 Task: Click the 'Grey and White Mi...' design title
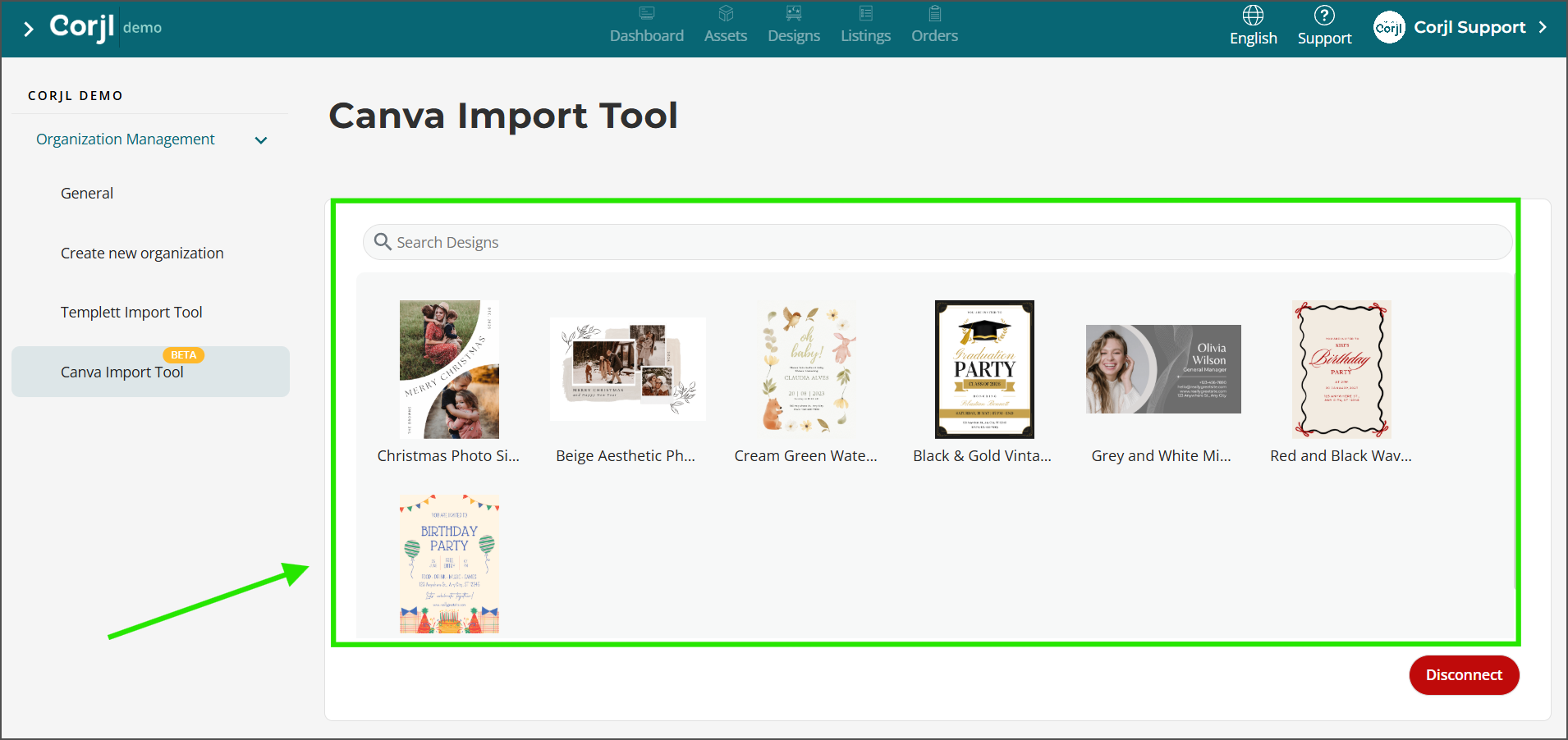[1162, 455]
